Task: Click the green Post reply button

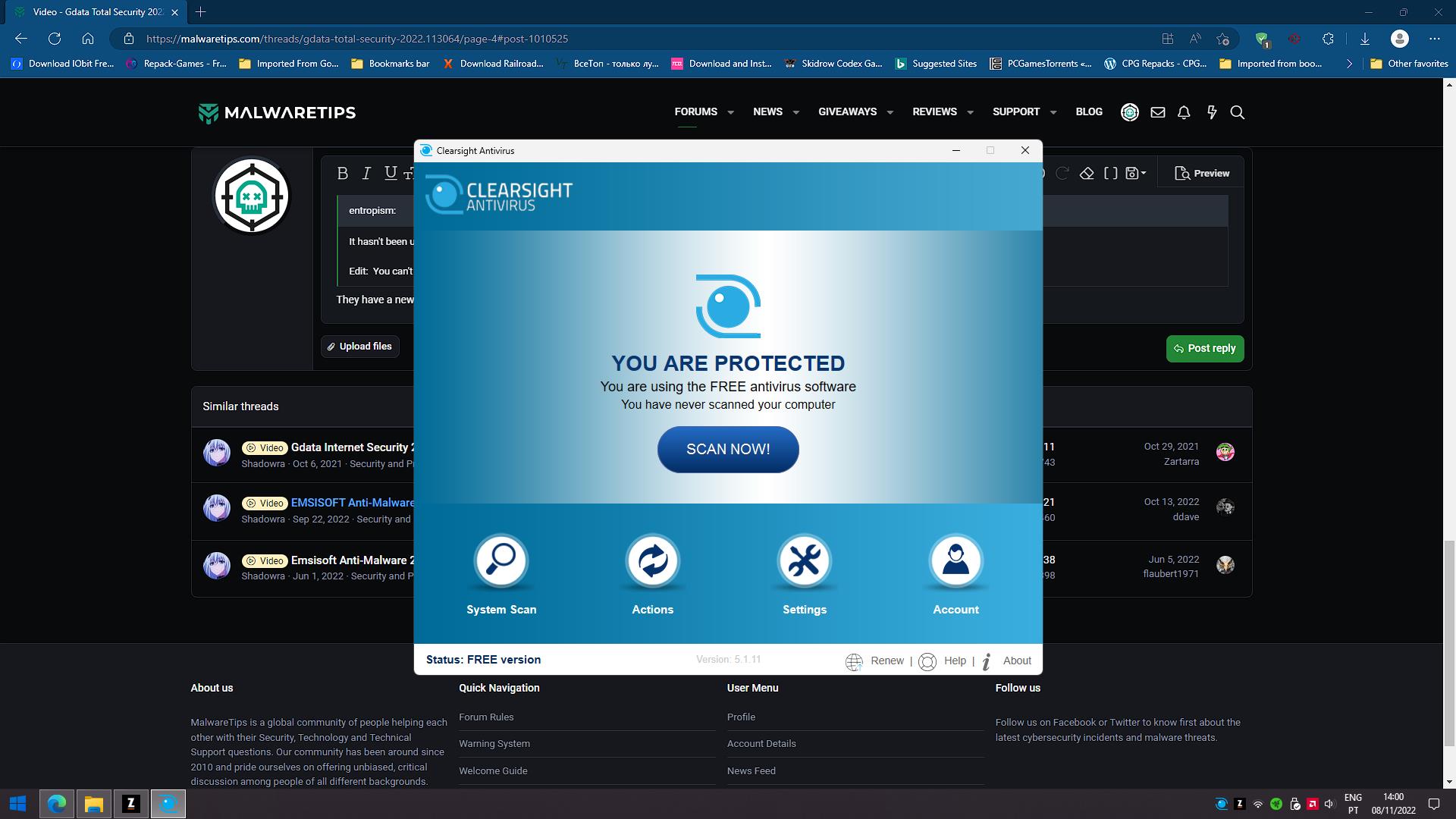Action: (1204, 348)
